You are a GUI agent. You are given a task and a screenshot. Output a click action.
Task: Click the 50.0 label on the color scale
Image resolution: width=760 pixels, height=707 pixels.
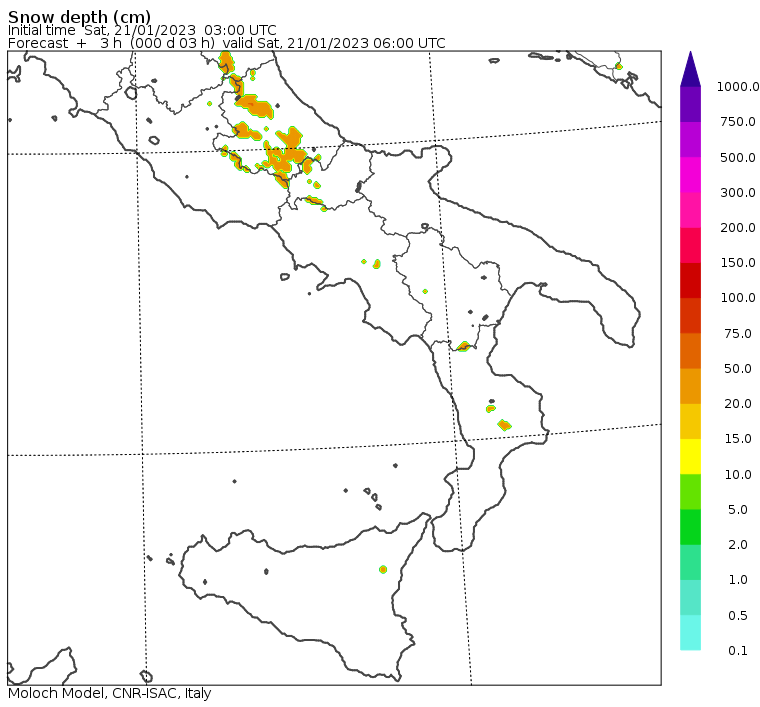pos(738,368)
